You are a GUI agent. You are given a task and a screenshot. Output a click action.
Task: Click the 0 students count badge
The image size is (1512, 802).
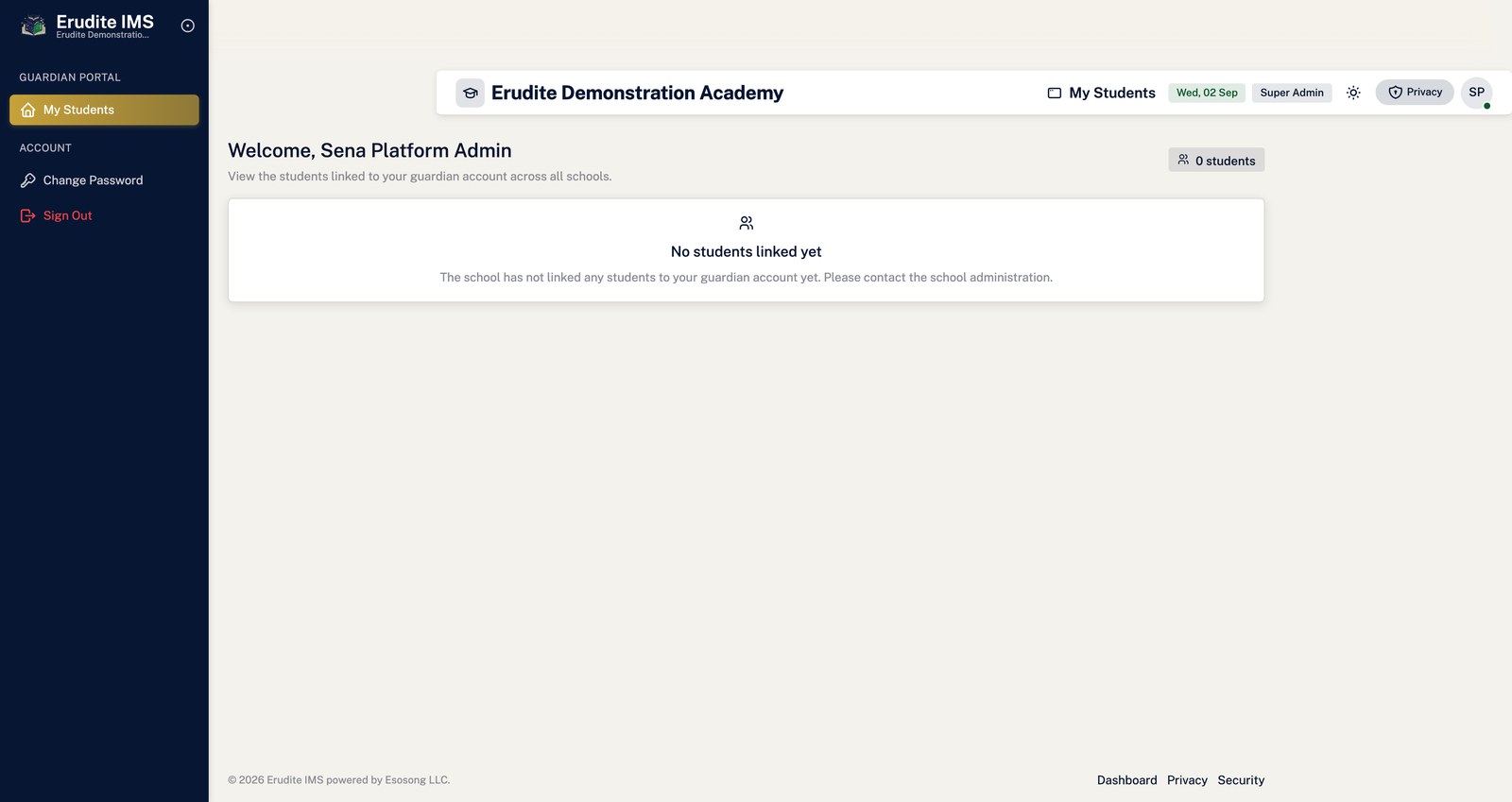point(1216,161)
